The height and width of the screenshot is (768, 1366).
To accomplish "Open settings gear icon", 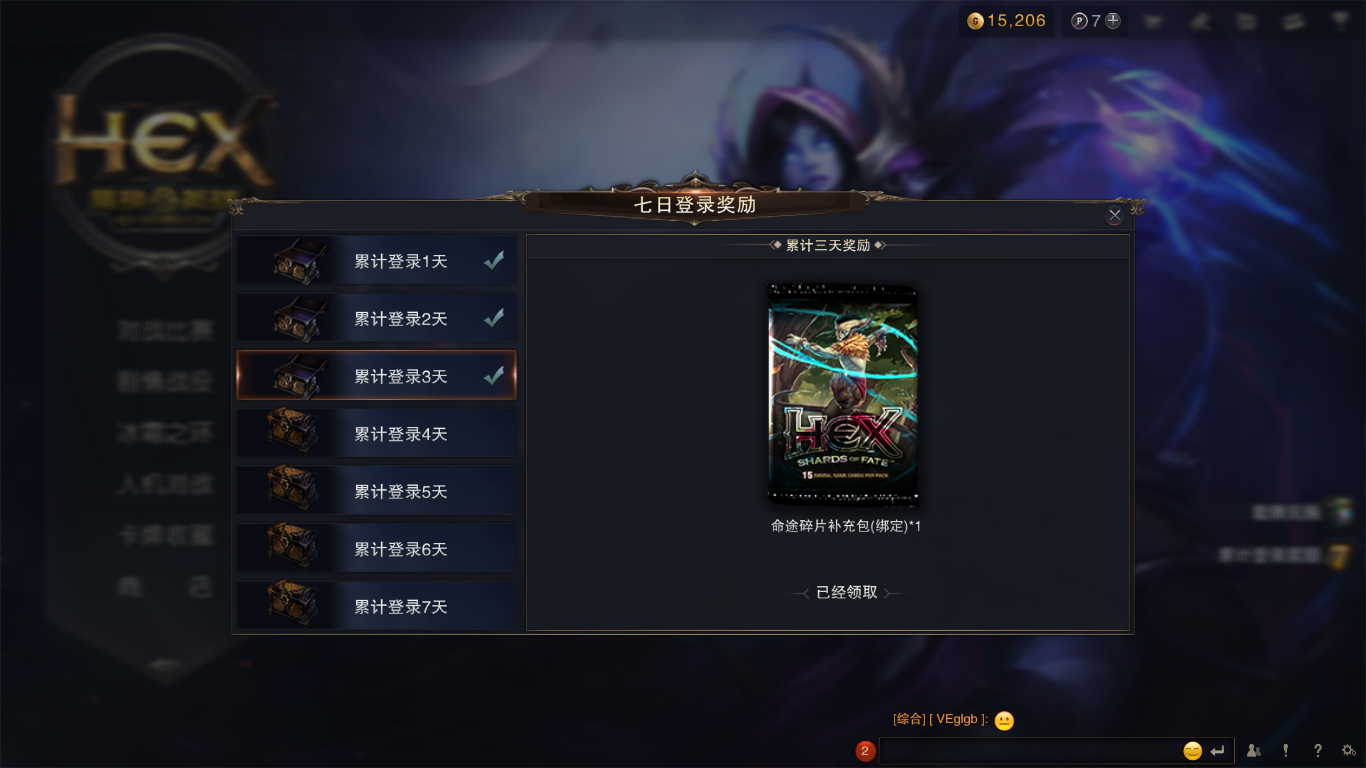I will [x=1349, y=750].
